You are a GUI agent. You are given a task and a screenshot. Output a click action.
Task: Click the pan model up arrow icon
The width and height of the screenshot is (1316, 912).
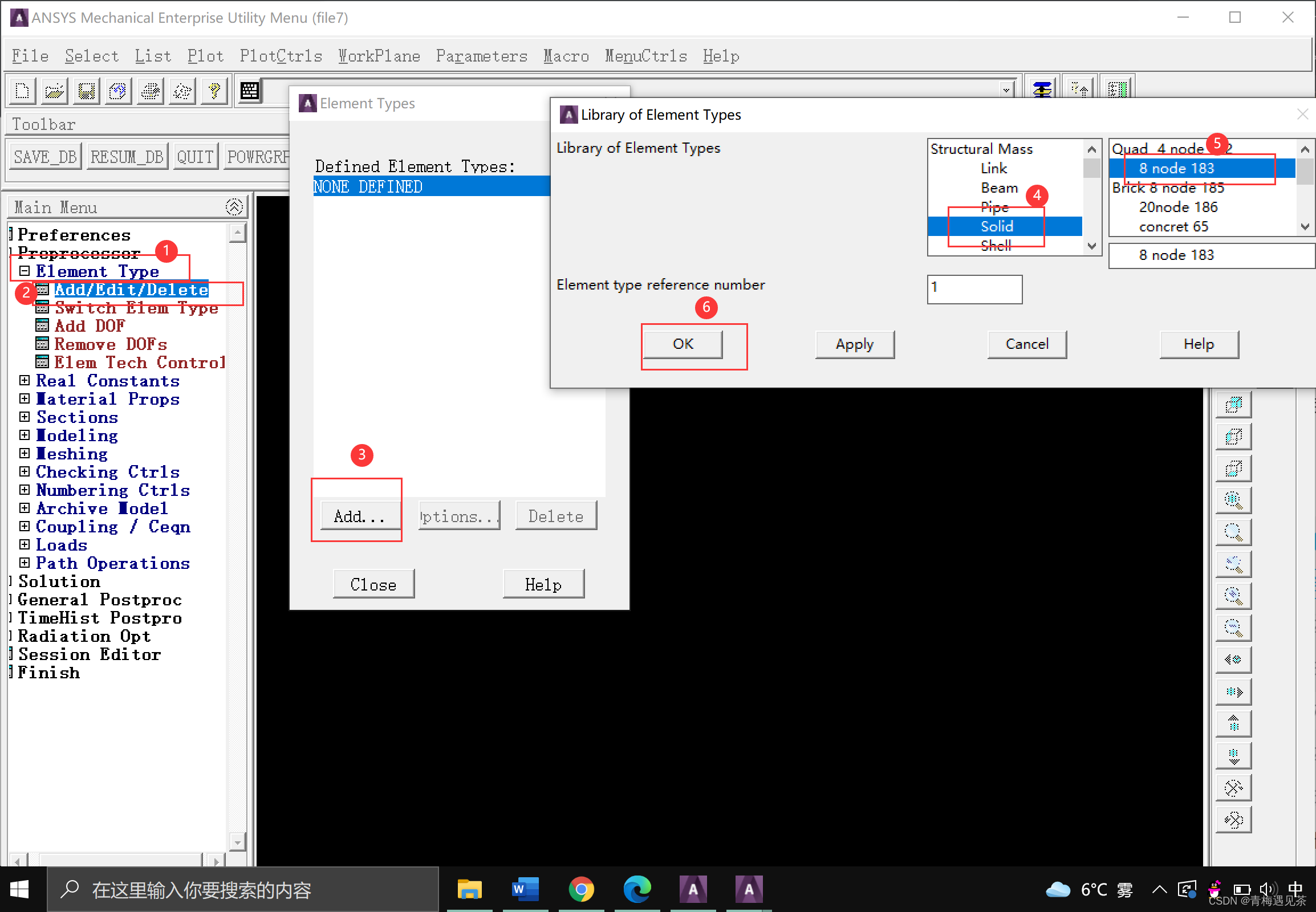click(x=1233, y=724)
